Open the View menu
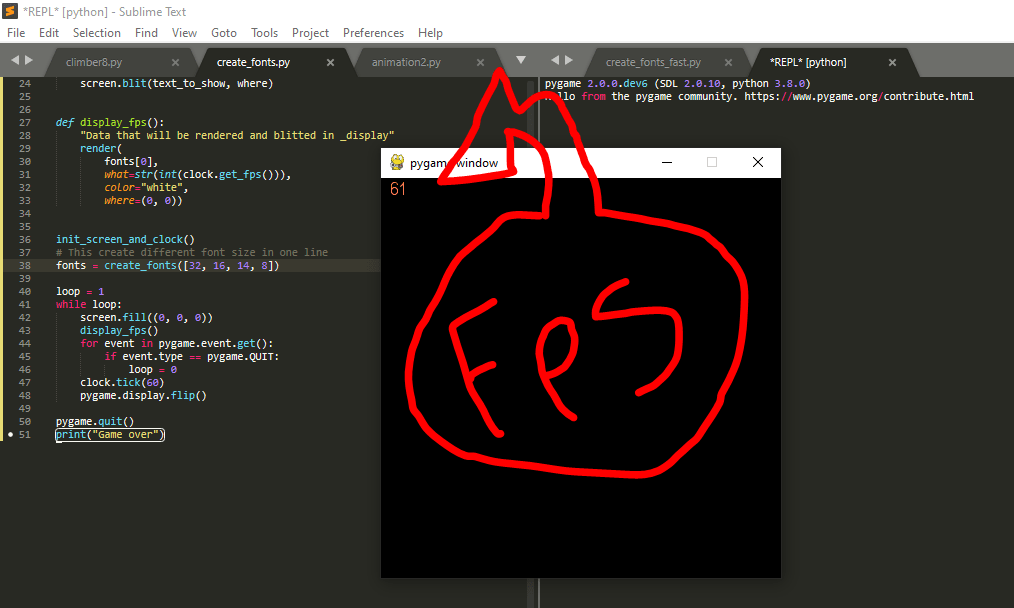This screenshot has width=1014, height=608. point(184,32)
